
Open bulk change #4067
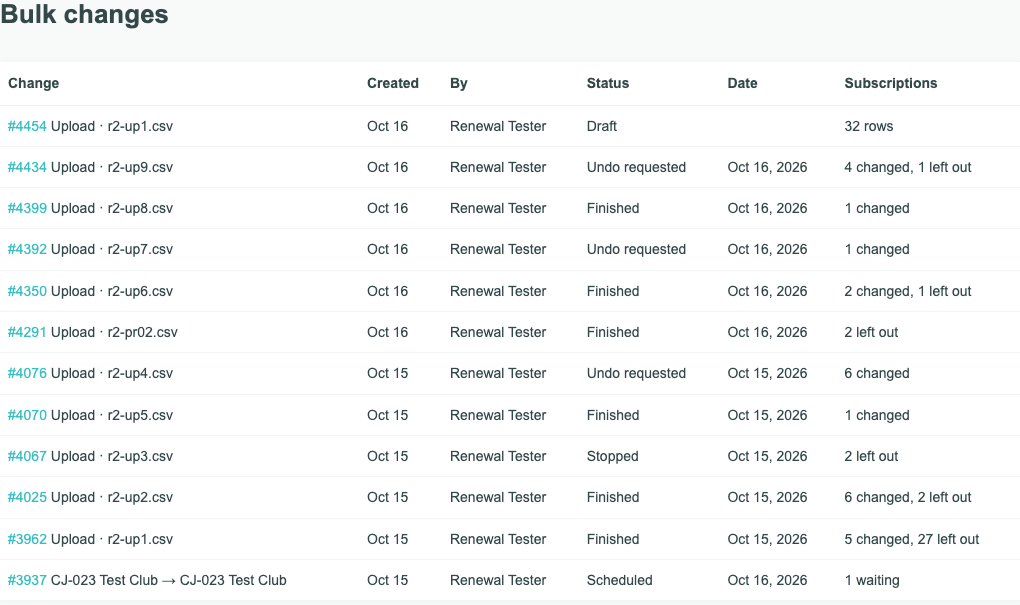27,456
